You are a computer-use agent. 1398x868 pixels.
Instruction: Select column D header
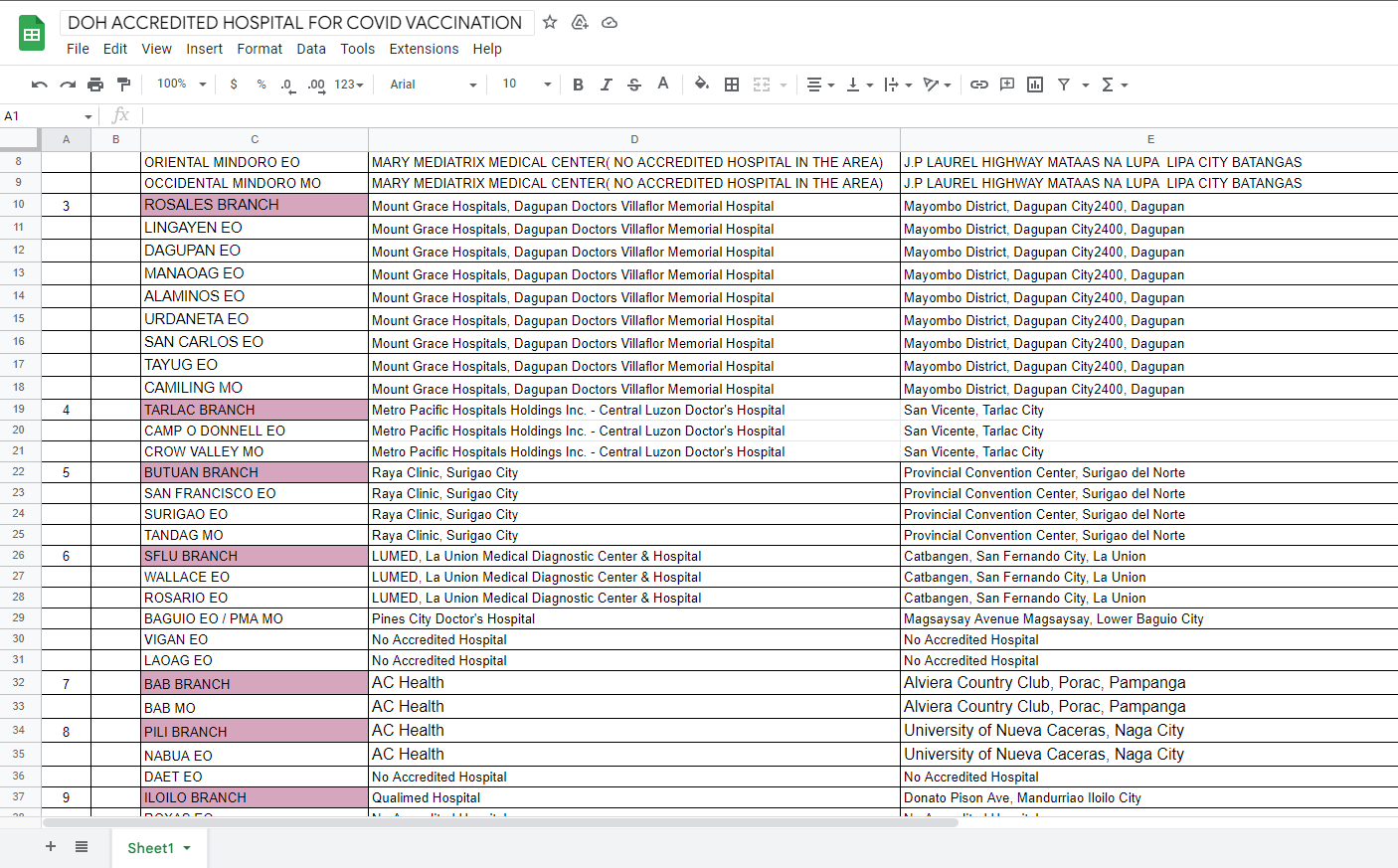point(634,139)
